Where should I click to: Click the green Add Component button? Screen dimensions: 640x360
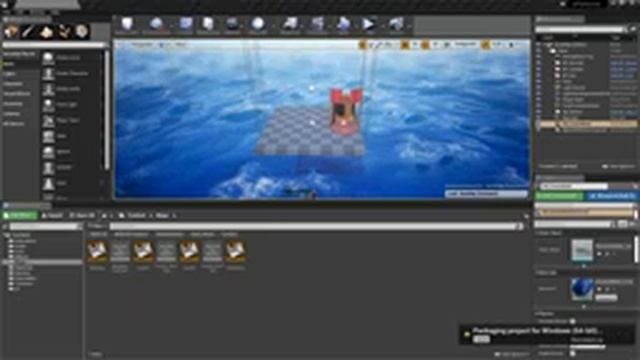click(x=559, y=196)
